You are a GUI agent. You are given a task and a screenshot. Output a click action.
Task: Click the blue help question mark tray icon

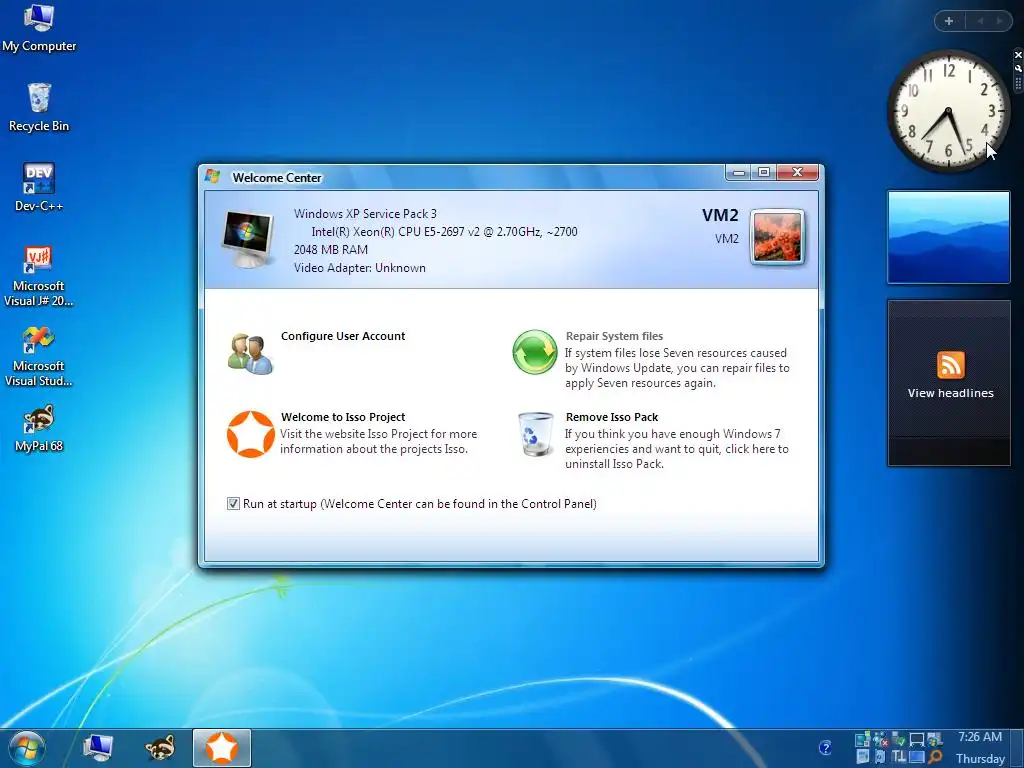825,747
